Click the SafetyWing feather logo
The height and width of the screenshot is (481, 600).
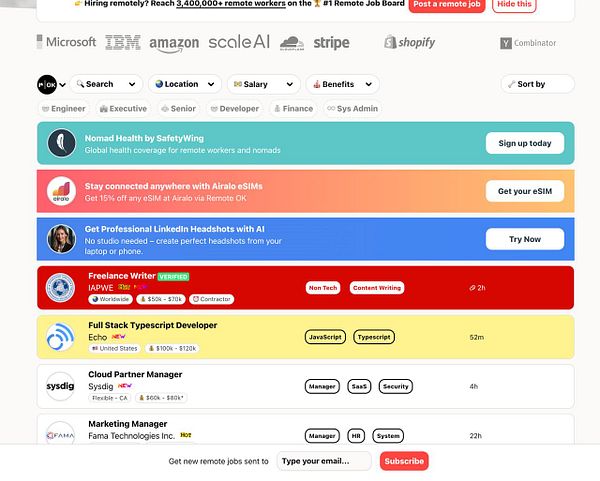61,143
